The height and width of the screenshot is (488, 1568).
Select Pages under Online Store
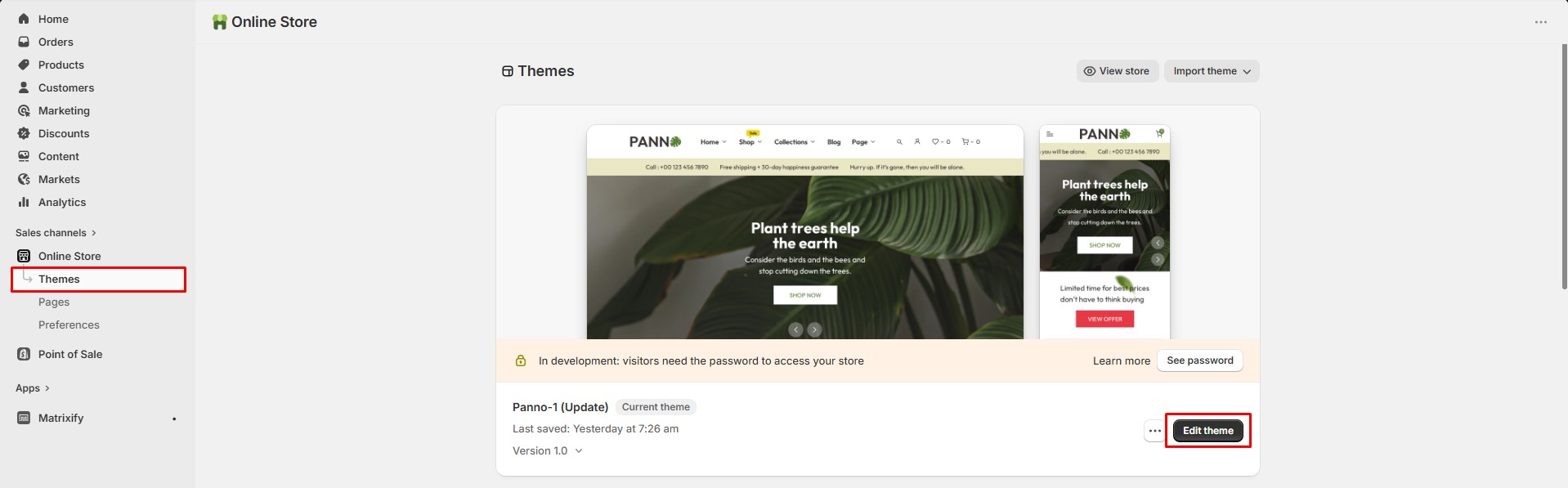click(54, 302)
